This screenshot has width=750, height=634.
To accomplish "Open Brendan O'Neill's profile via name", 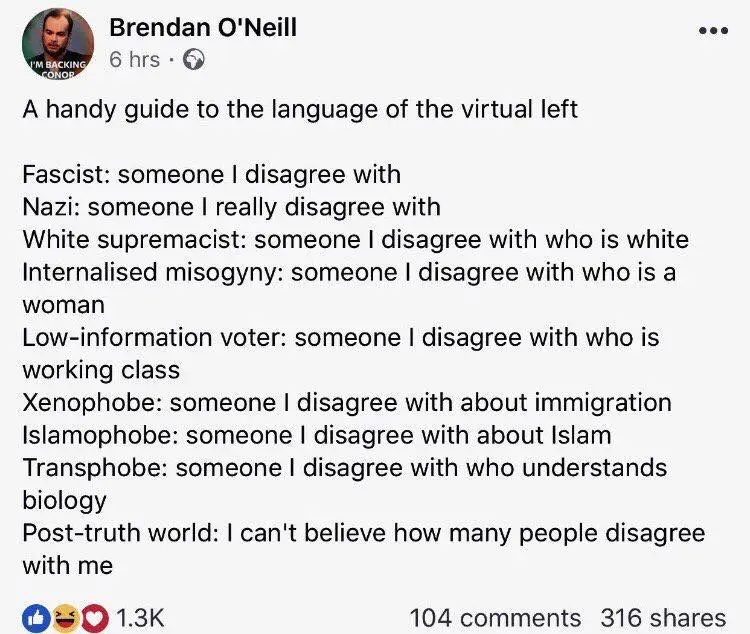I will point(203,27).
